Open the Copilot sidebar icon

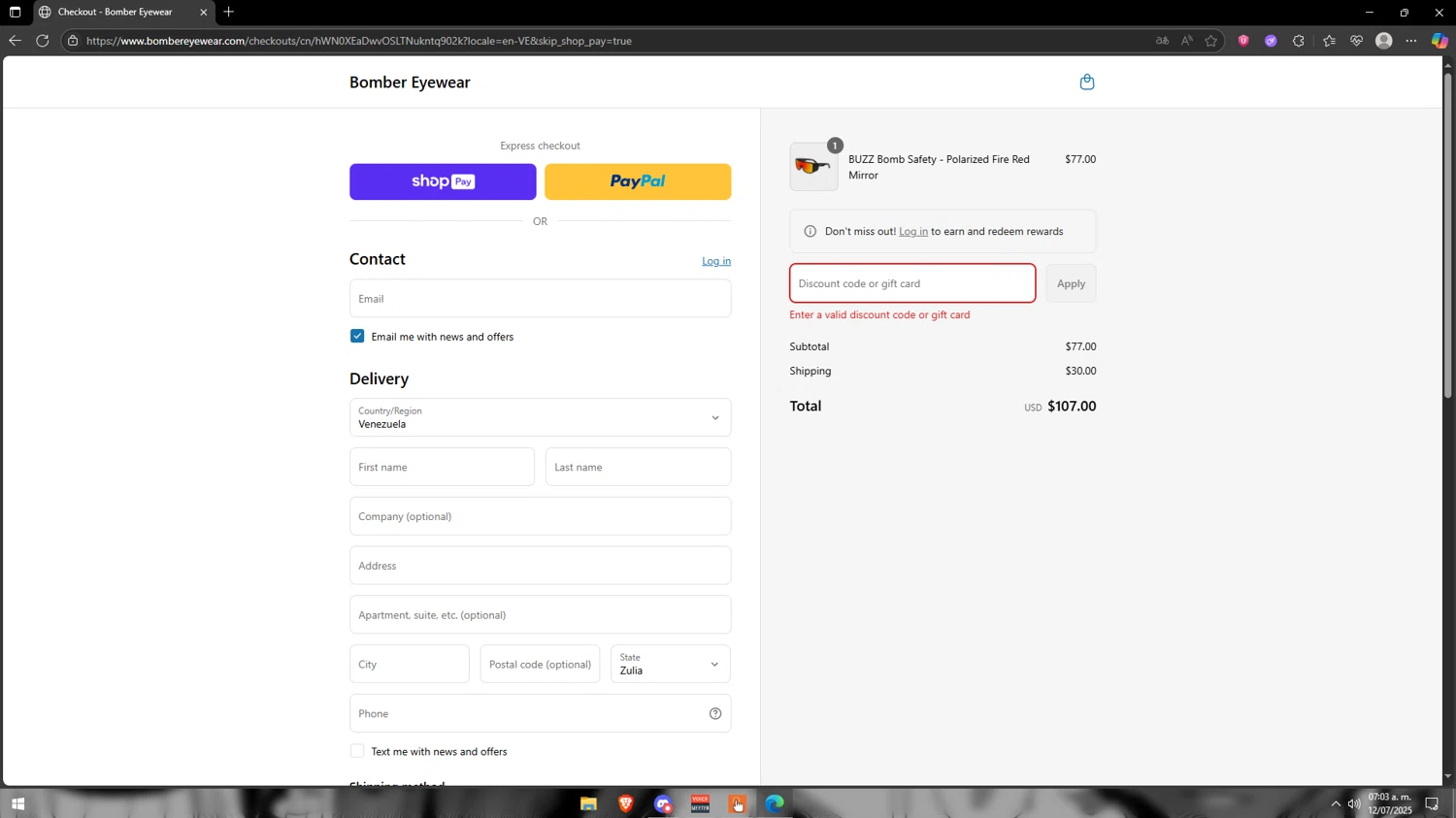tap(1439, 41)
